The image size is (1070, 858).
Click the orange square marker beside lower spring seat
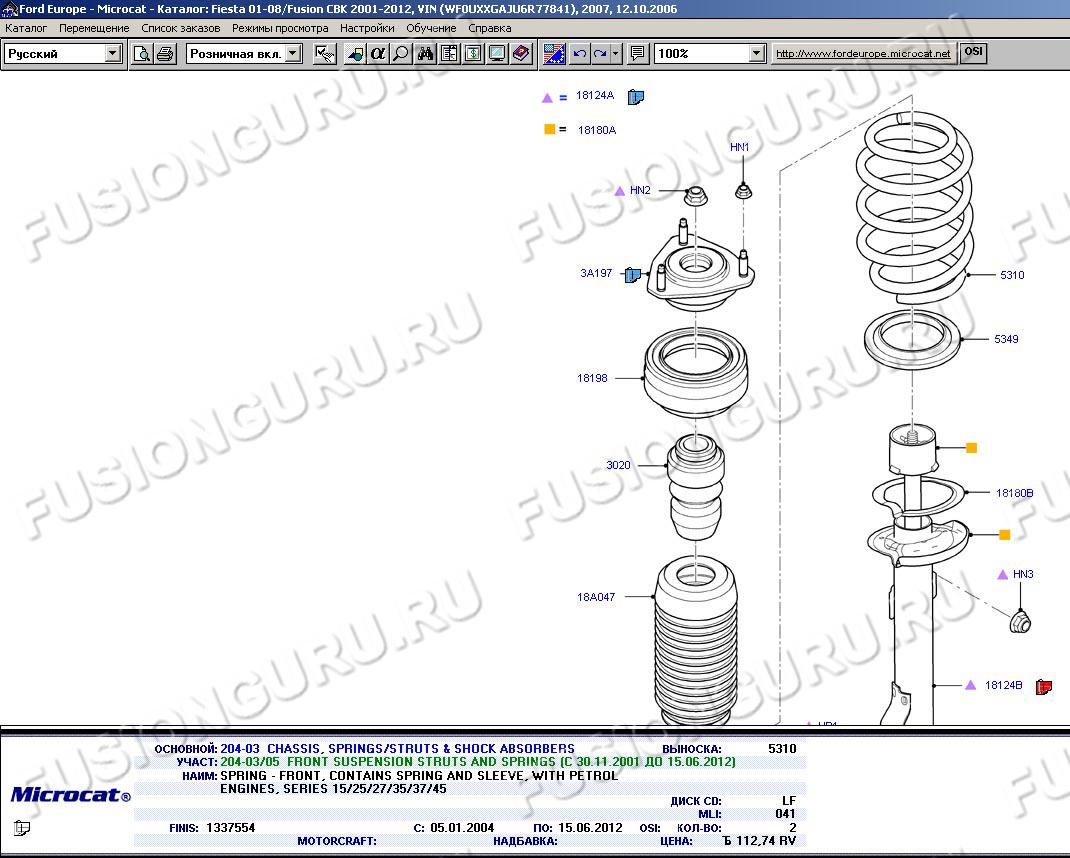click(x=1004, y=535)
